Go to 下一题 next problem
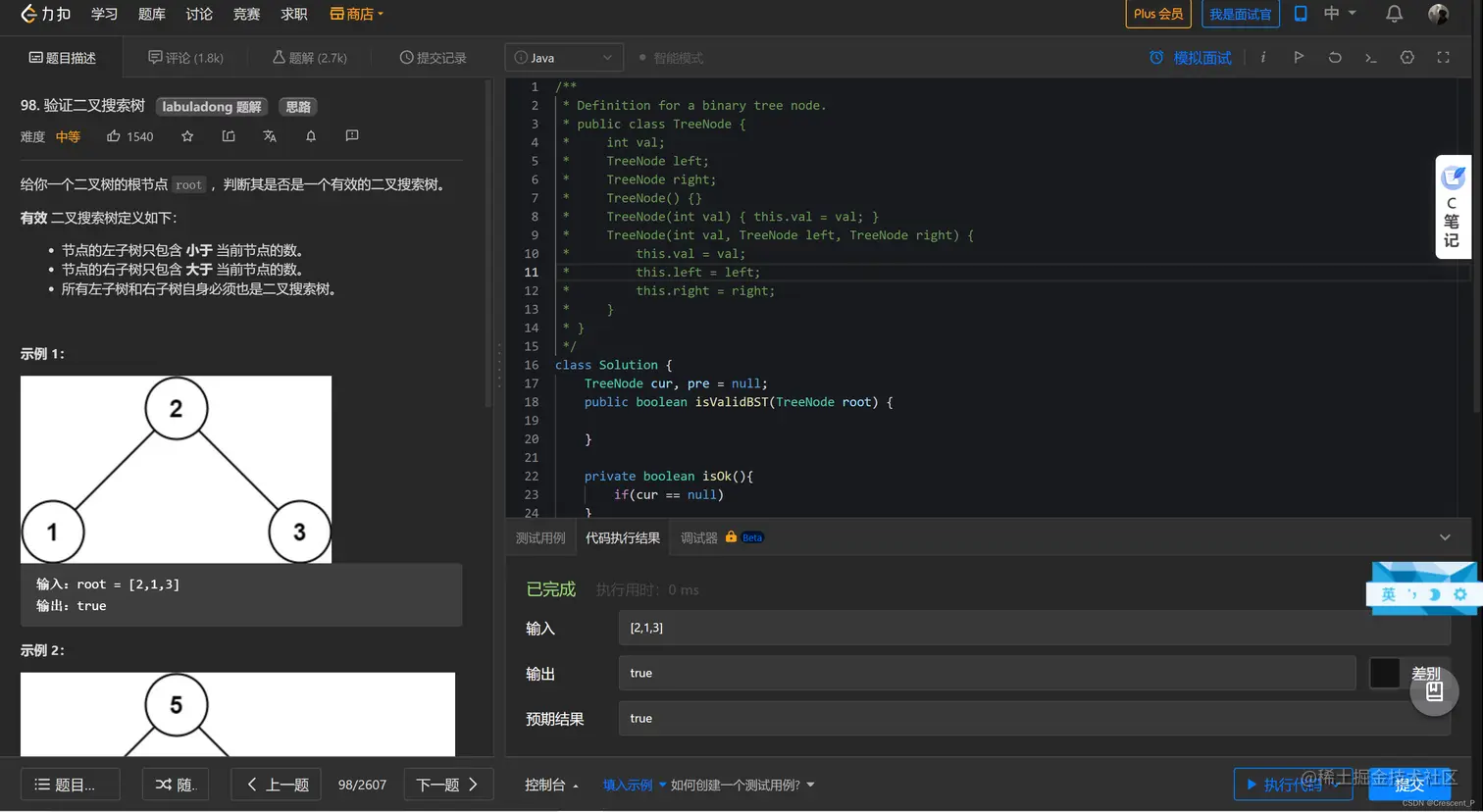Image resolution: width=1483 pixels, height=812 pixels. [447, 785]
